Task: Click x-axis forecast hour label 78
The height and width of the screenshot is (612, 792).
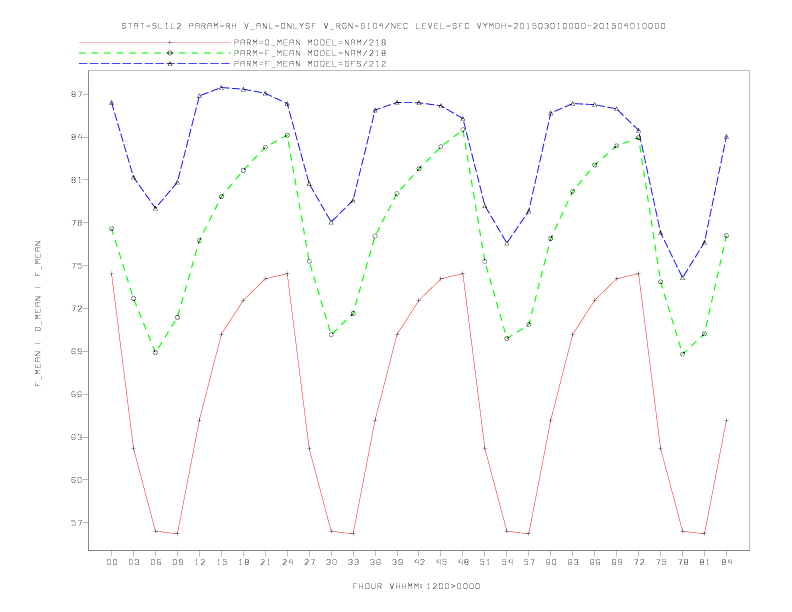Action: 682,562
